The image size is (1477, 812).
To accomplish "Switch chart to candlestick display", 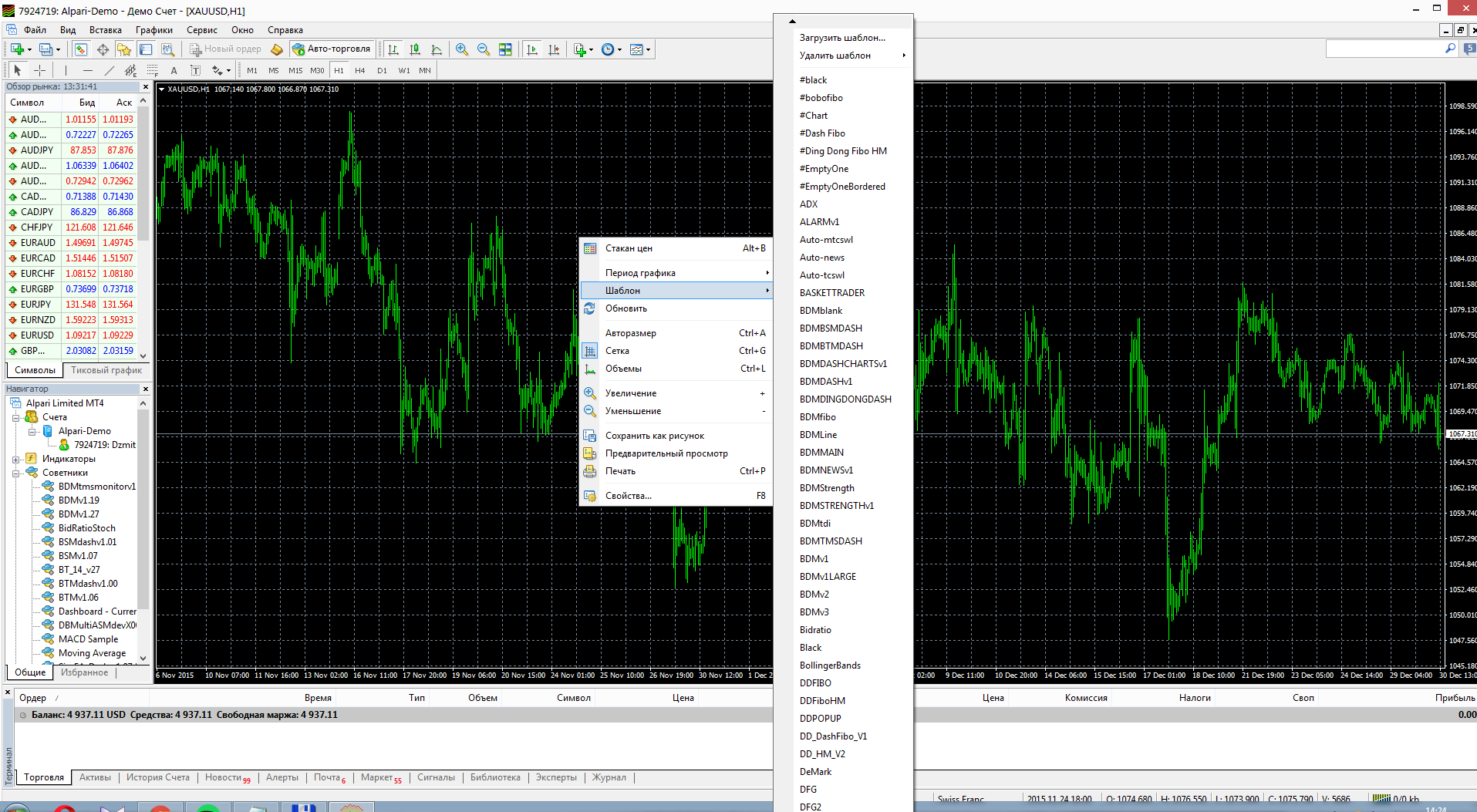I will 415,49.
